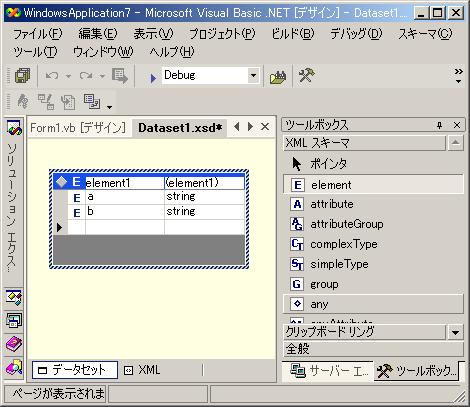Viewport: 470px width, 407px height.
Task: Open the schema toolbar options dropdown arrow
Action: [109, 107]
